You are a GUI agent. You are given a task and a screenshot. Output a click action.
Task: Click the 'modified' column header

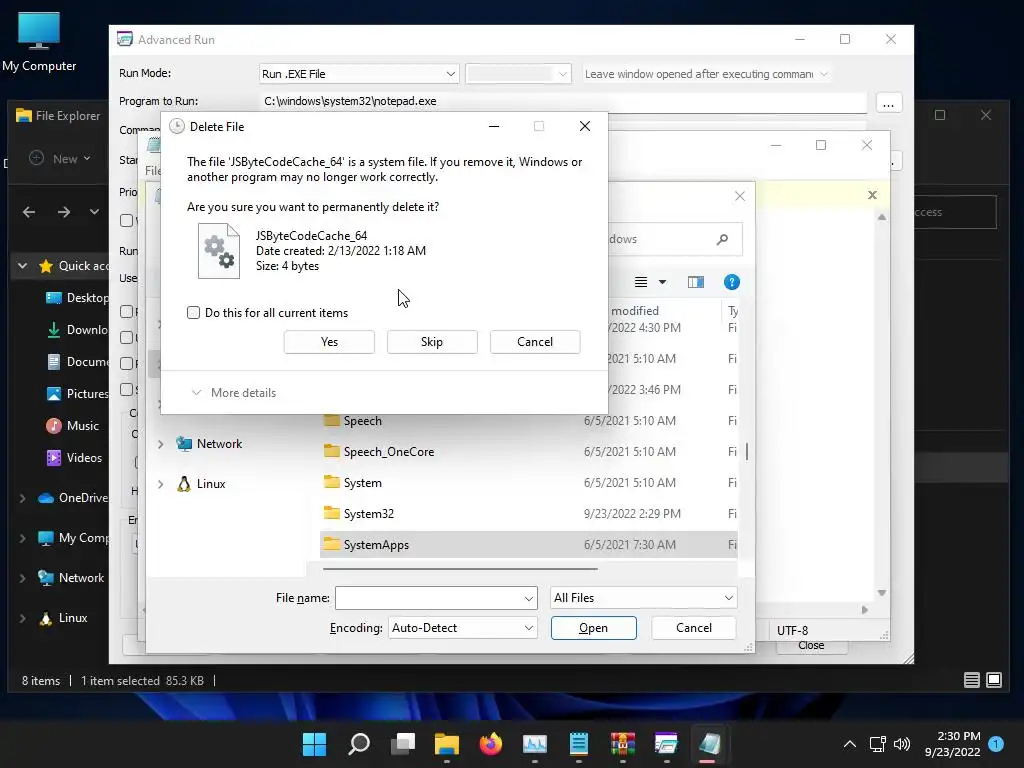[634, 311]
